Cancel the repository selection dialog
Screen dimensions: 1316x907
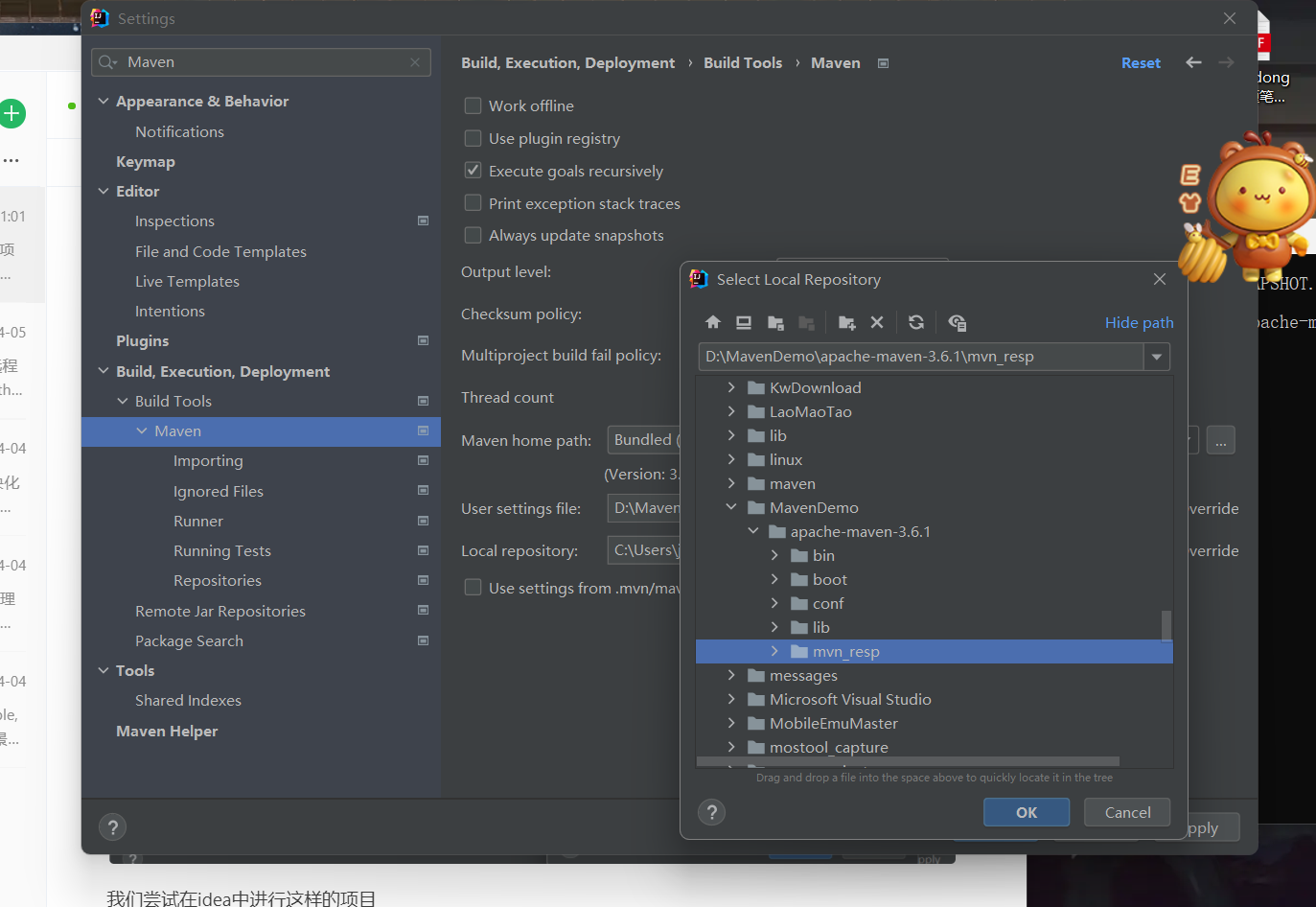(1127, 812)
